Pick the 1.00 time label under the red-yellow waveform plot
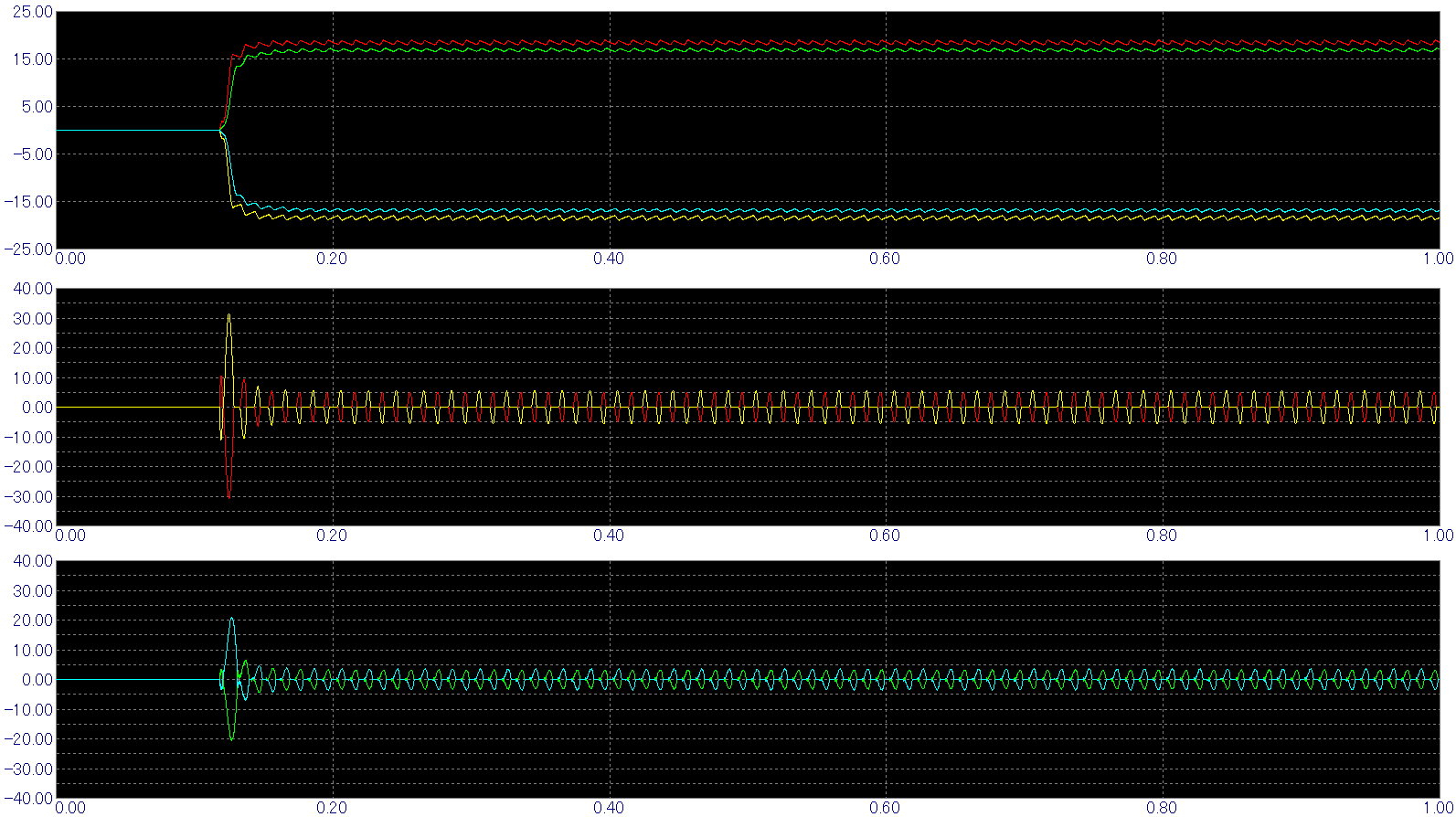The image size is (1456, 817). pyautogui.click(x=1438, y=536)
